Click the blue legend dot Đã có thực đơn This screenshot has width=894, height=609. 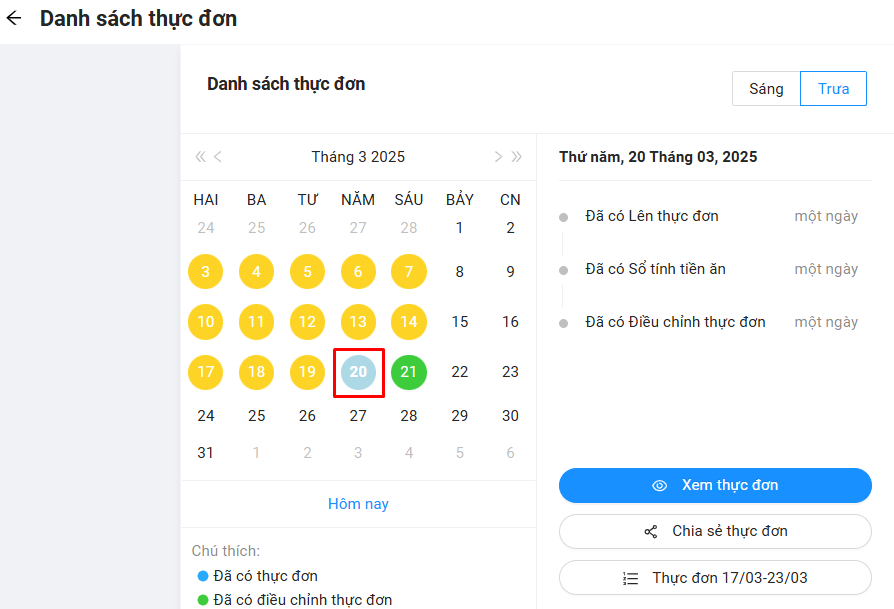[203, 576]
